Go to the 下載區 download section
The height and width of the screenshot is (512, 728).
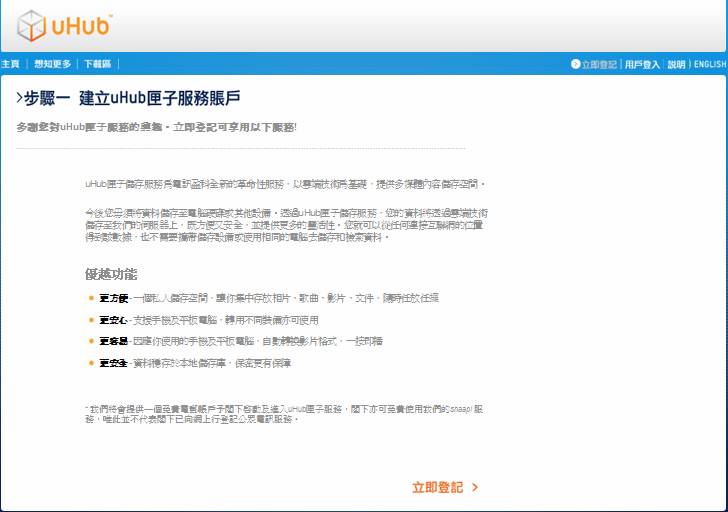[98, 64]
